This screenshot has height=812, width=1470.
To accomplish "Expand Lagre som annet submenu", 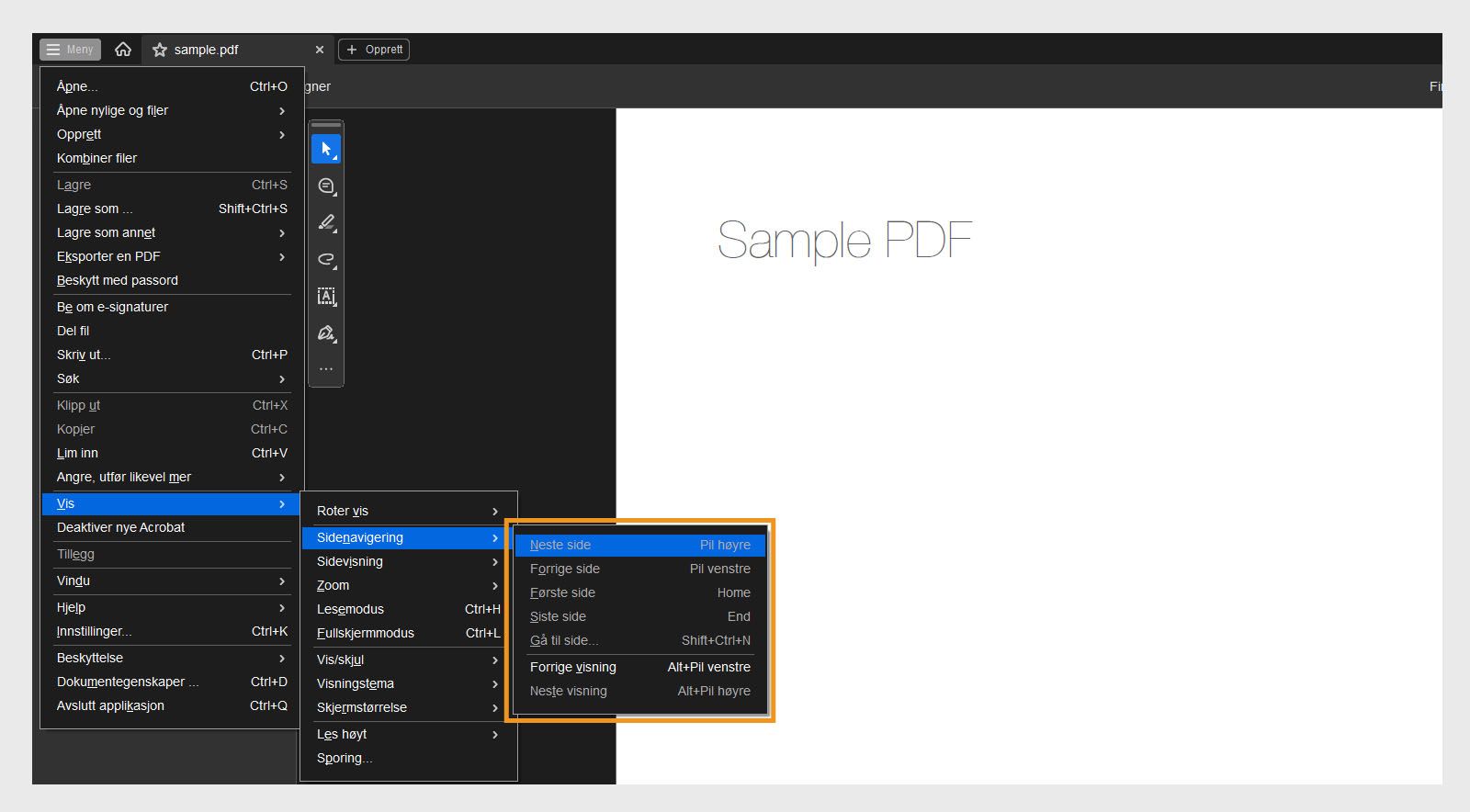I will pos(172,232).
